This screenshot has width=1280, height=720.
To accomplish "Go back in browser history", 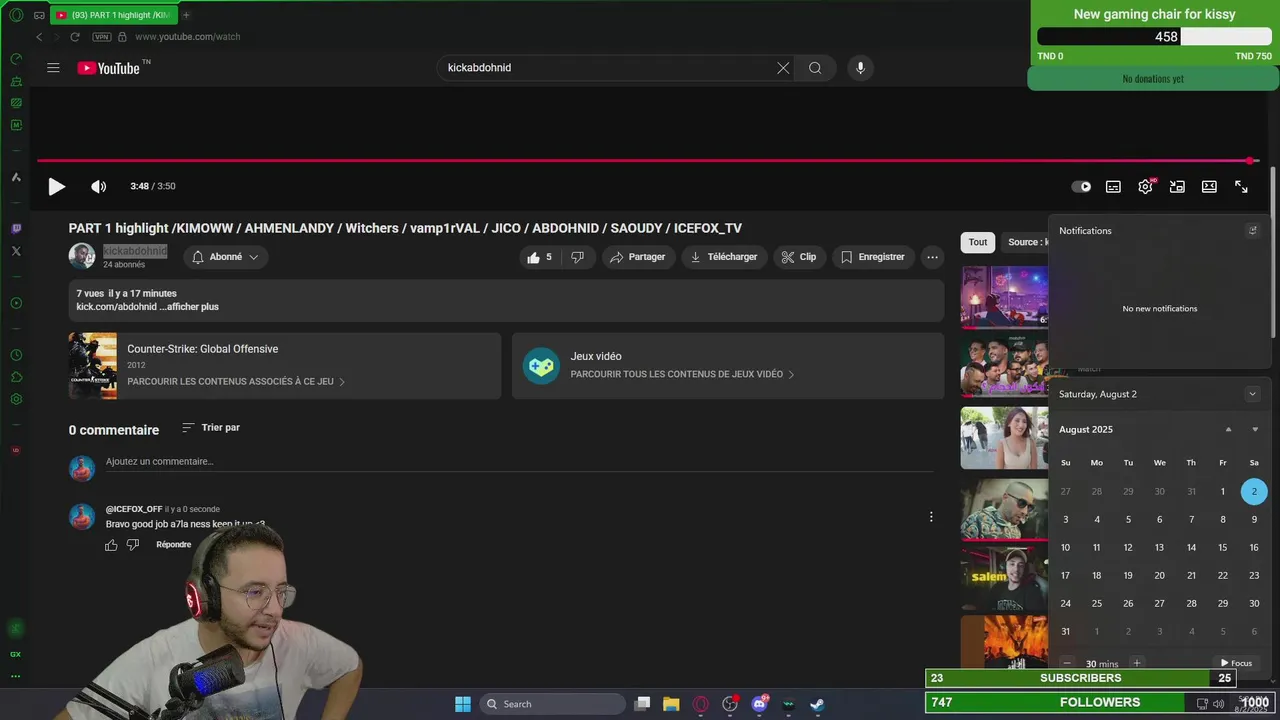I will coord(39,37).
